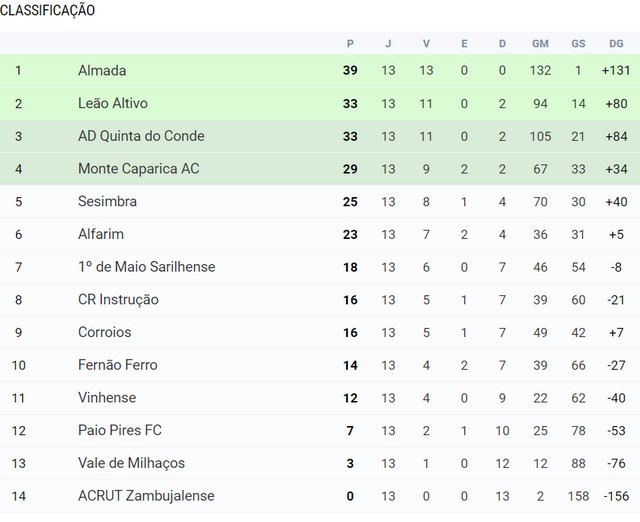Open the Vinhense team link

(107, 398)
